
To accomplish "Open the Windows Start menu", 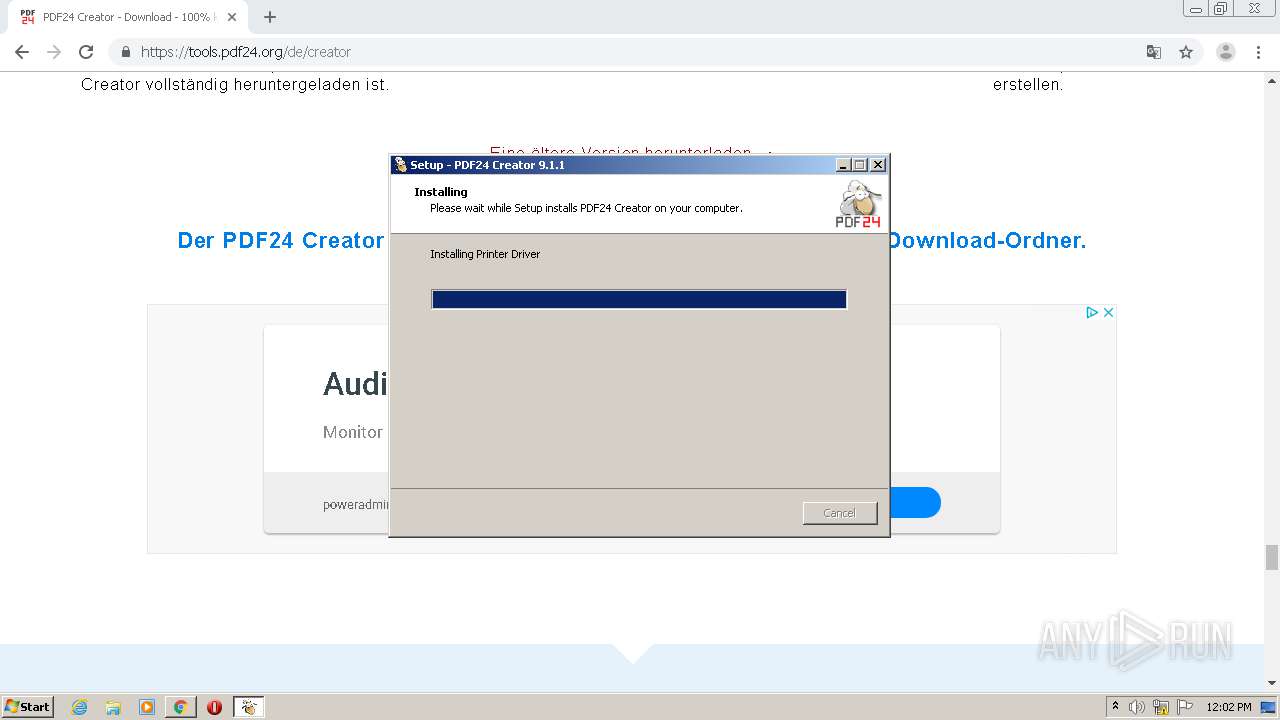I will [x=28, y=706].
